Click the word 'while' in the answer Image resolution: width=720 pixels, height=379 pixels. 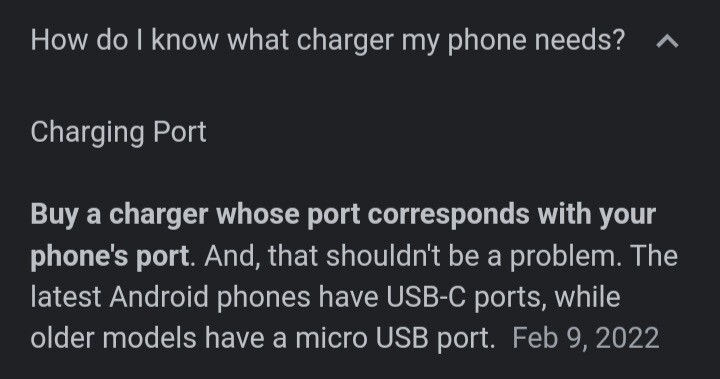click(x=587, y=297)
